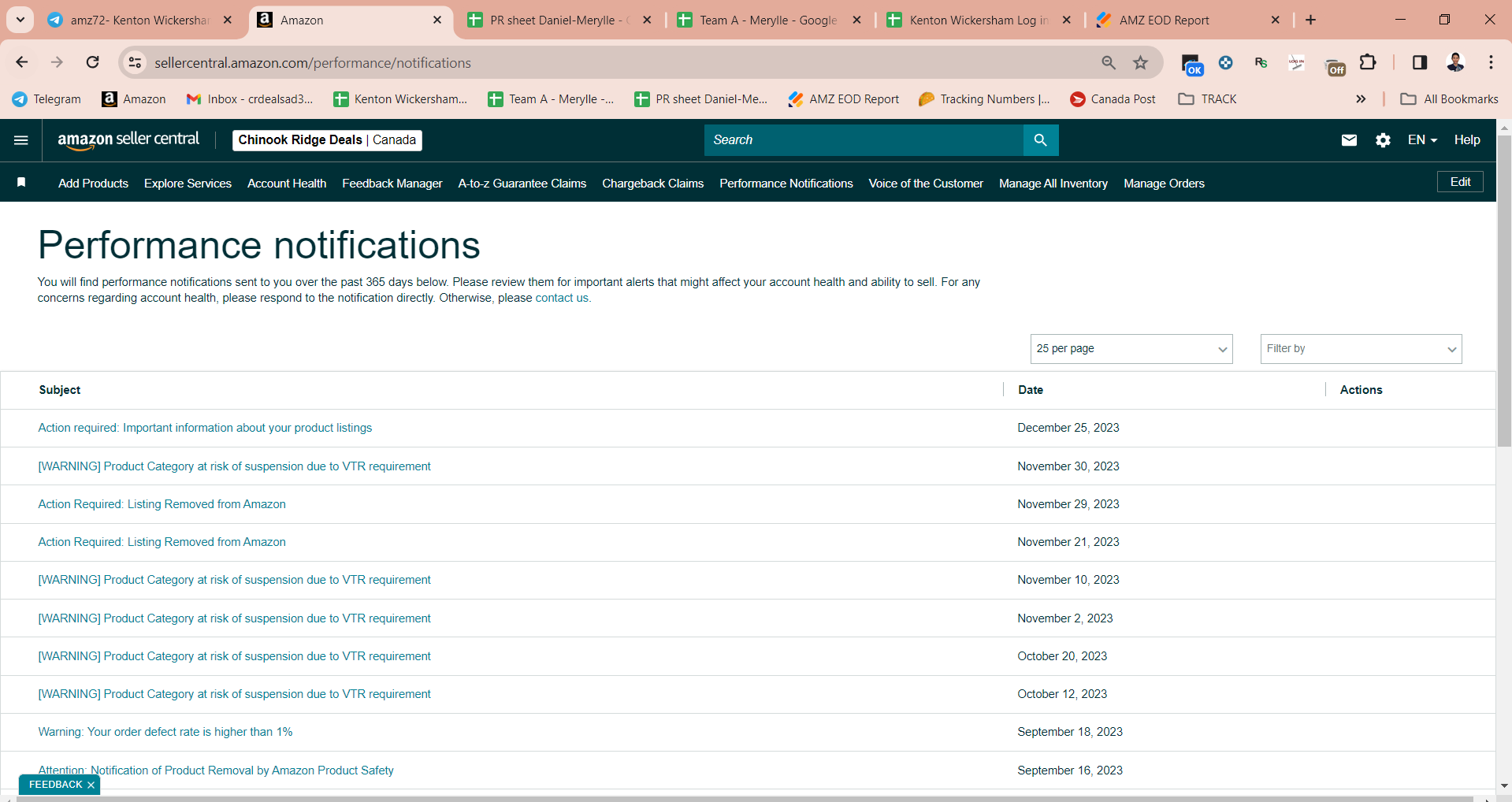The height and width of the screenshot is (802, 1512).
Task: Open Performance Notifications nav link
Action: point(786,184)
